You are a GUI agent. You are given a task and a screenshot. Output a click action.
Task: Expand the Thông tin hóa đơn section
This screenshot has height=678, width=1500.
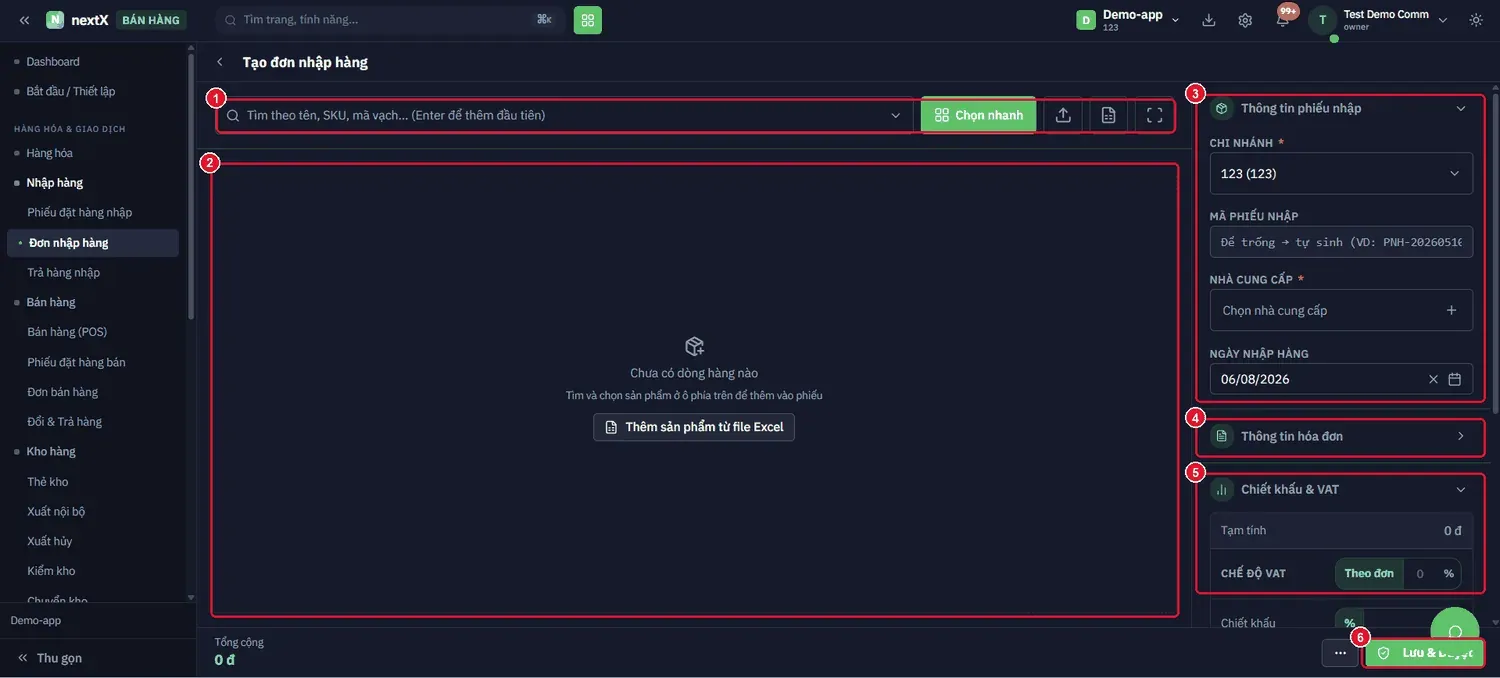1461,436
